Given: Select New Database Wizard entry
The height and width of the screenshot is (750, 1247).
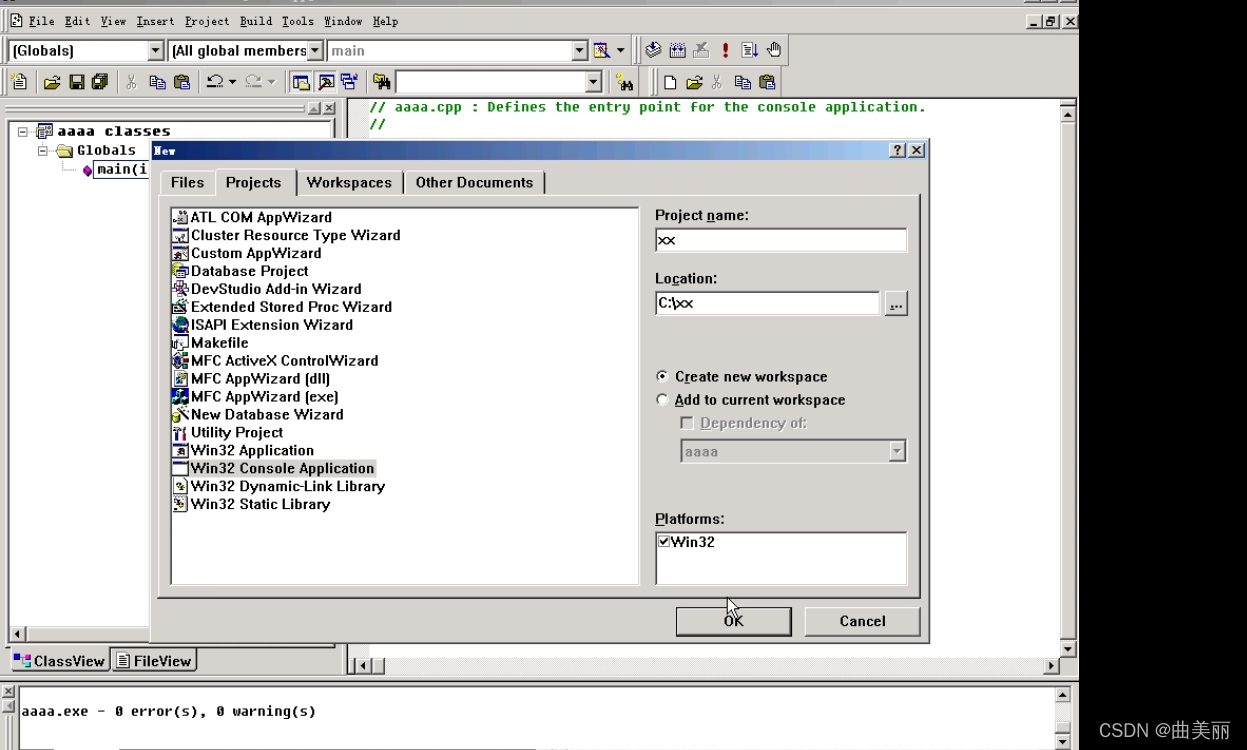Looking at the screenshot, I should tap(258, 415).
